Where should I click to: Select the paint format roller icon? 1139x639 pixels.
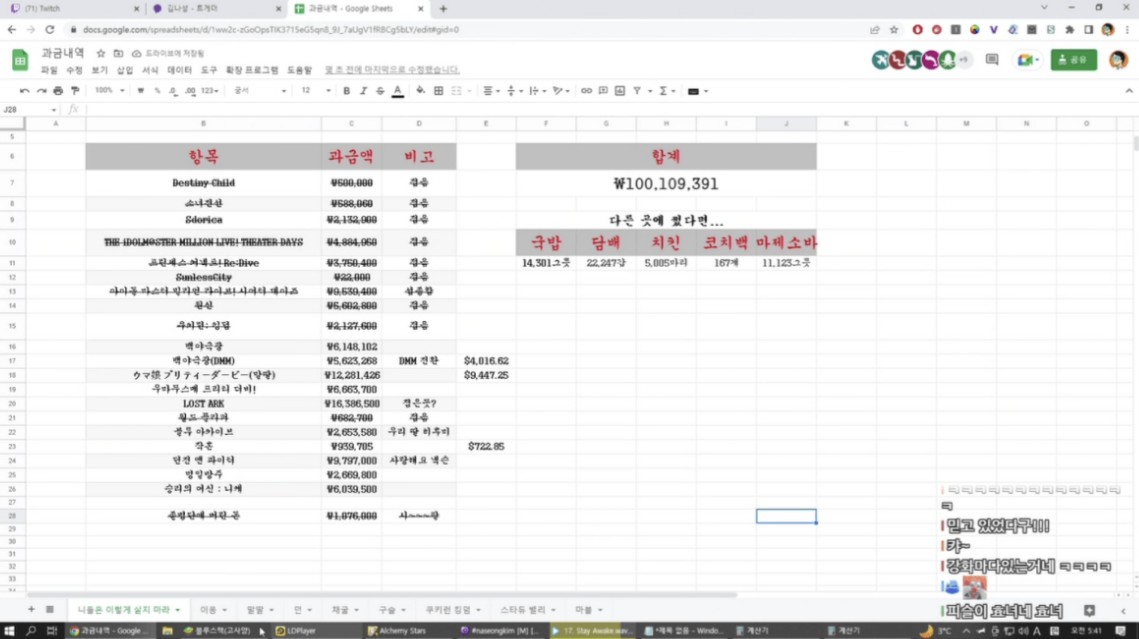tap(75, 91)
